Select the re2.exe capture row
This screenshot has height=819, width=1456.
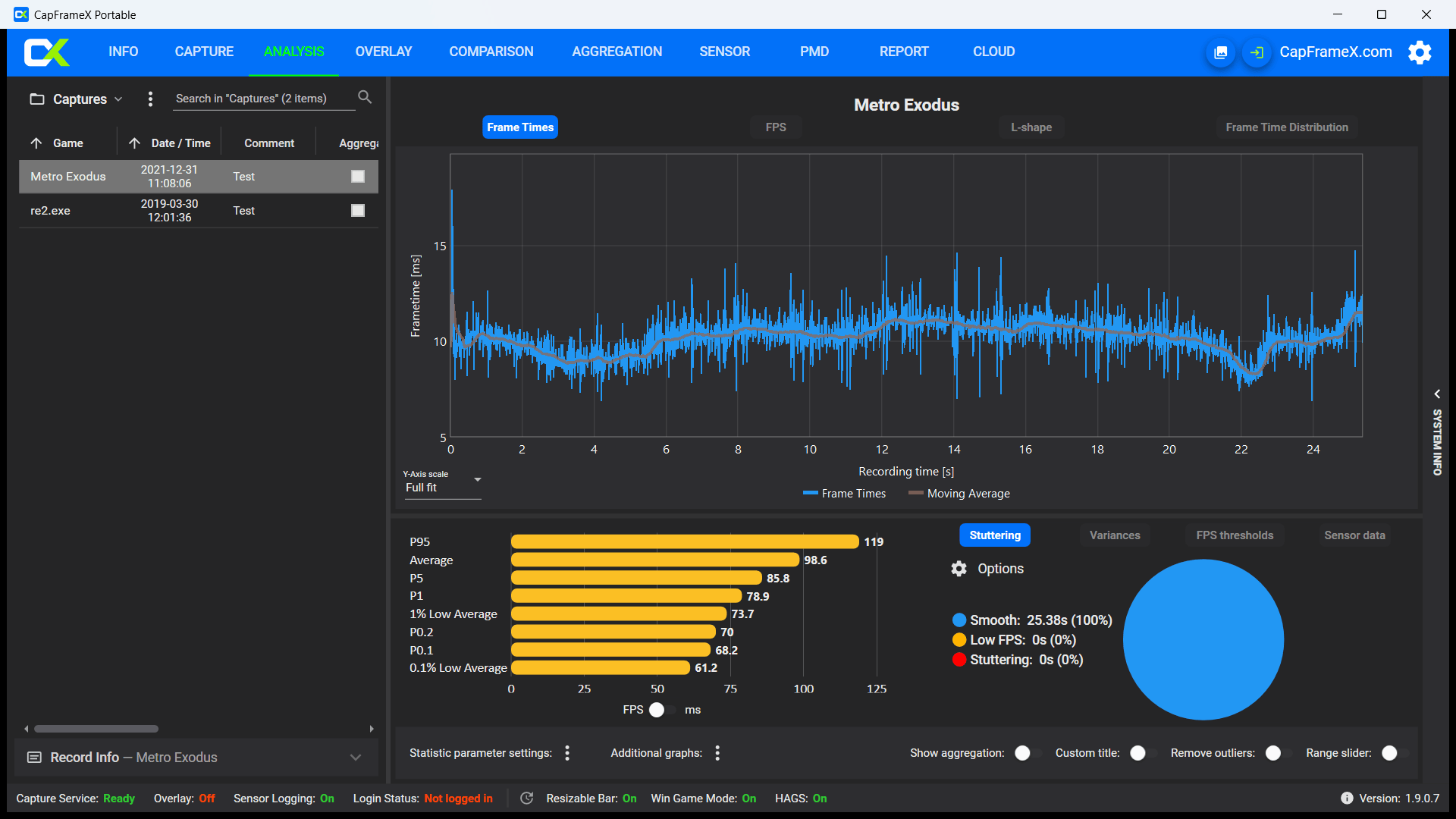coord(199,211)
